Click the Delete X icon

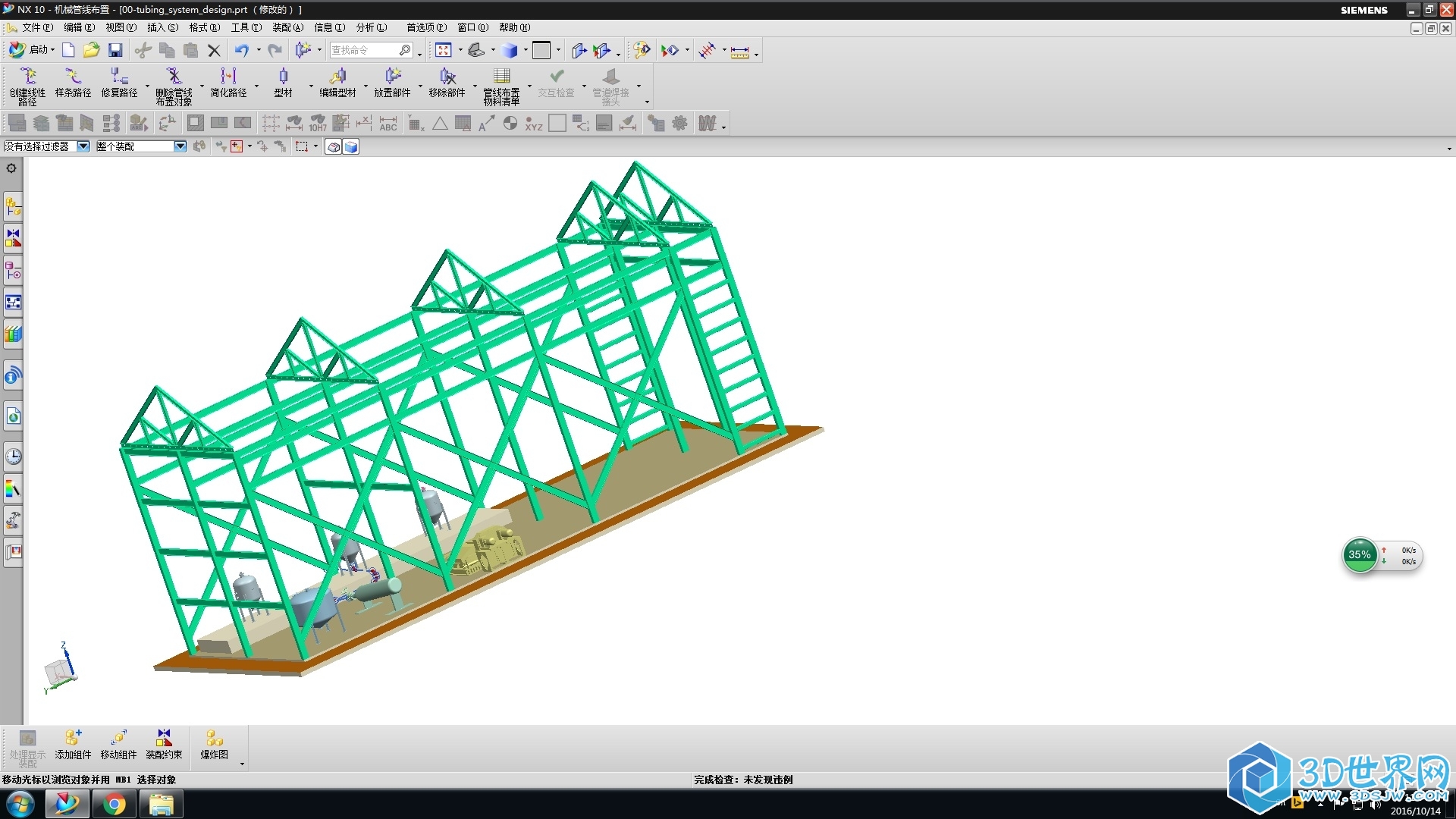(214, 50)
